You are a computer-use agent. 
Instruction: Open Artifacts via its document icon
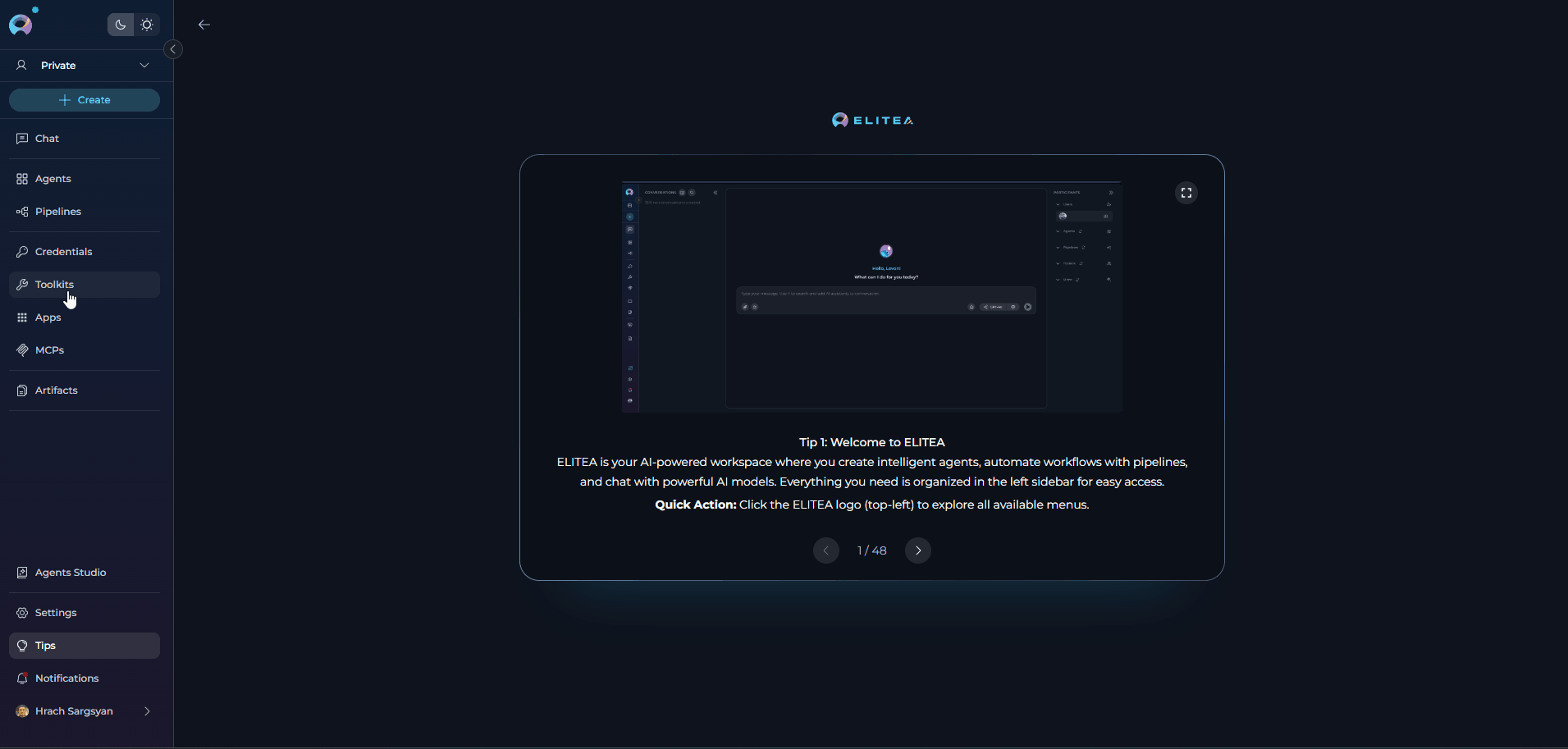(x=21, y=390)
